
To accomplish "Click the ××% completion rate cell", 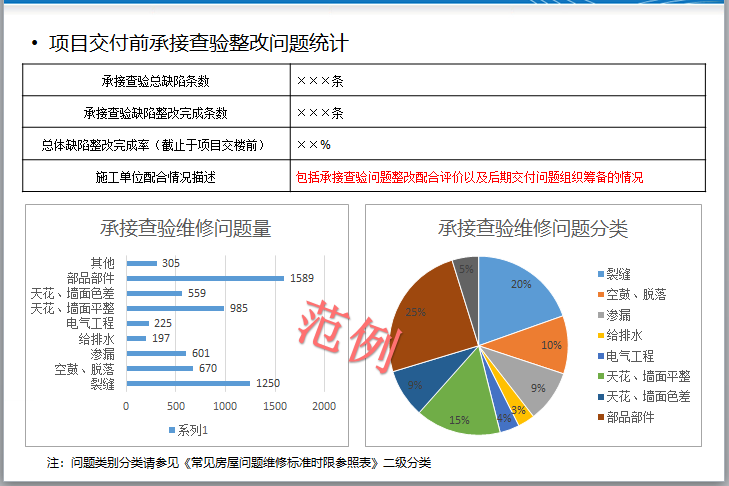I will coord(313,145).
